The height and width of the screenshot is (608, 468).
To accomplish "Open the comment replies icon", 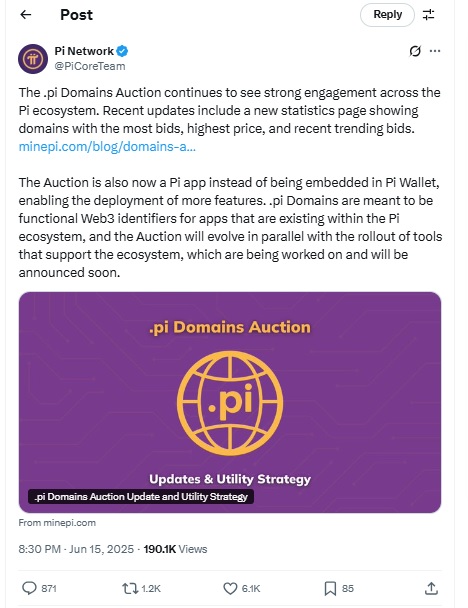I will (29, 588).
